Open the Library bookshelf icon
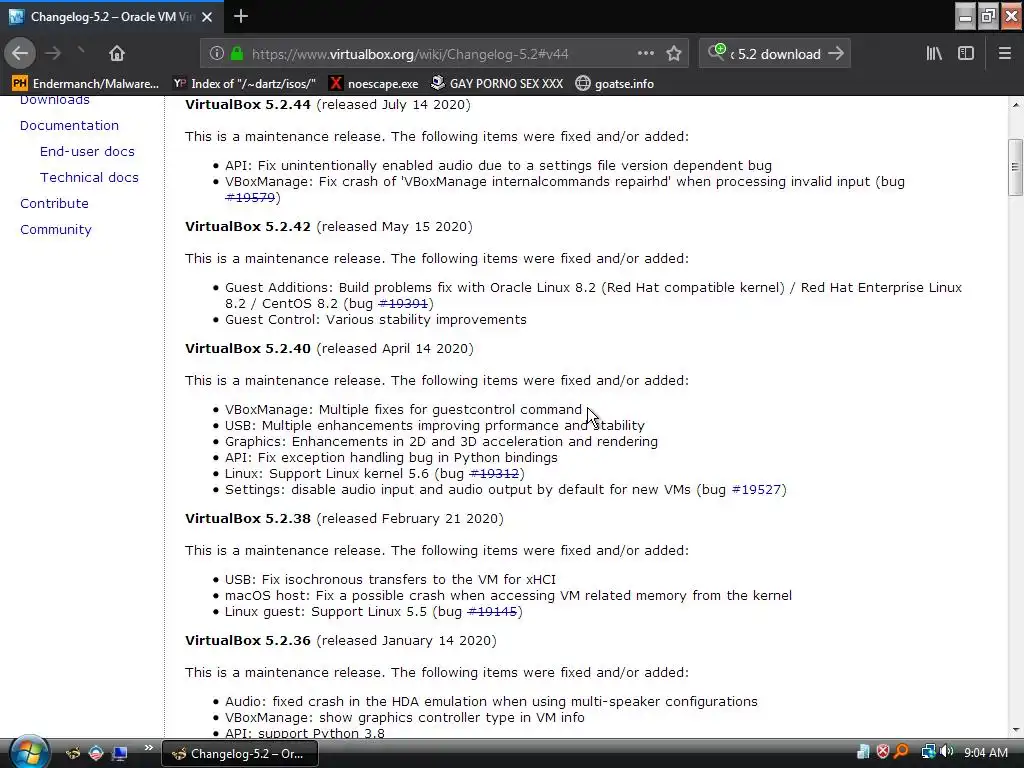1024x768 pixels. coord(934,54)
